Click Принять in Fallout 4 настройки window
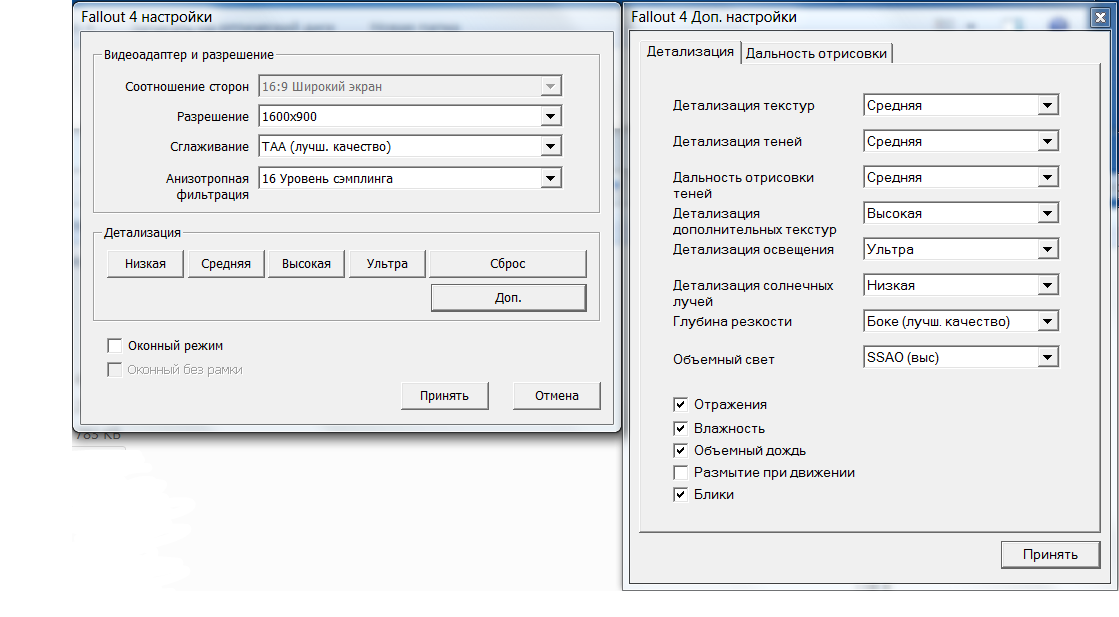Image resolution: width=1119 pixels, height=617 pixels. pos(444,396)
